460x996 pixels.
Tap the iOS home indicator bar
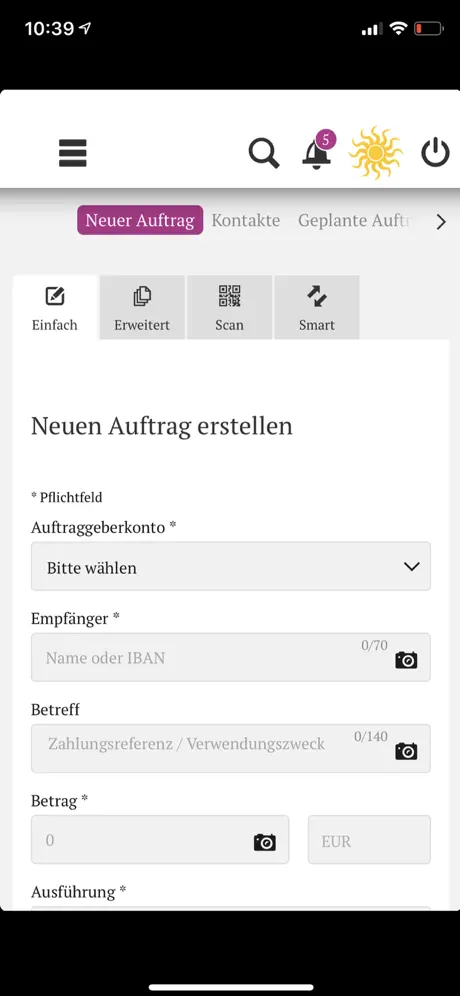(x=230, y=988)
